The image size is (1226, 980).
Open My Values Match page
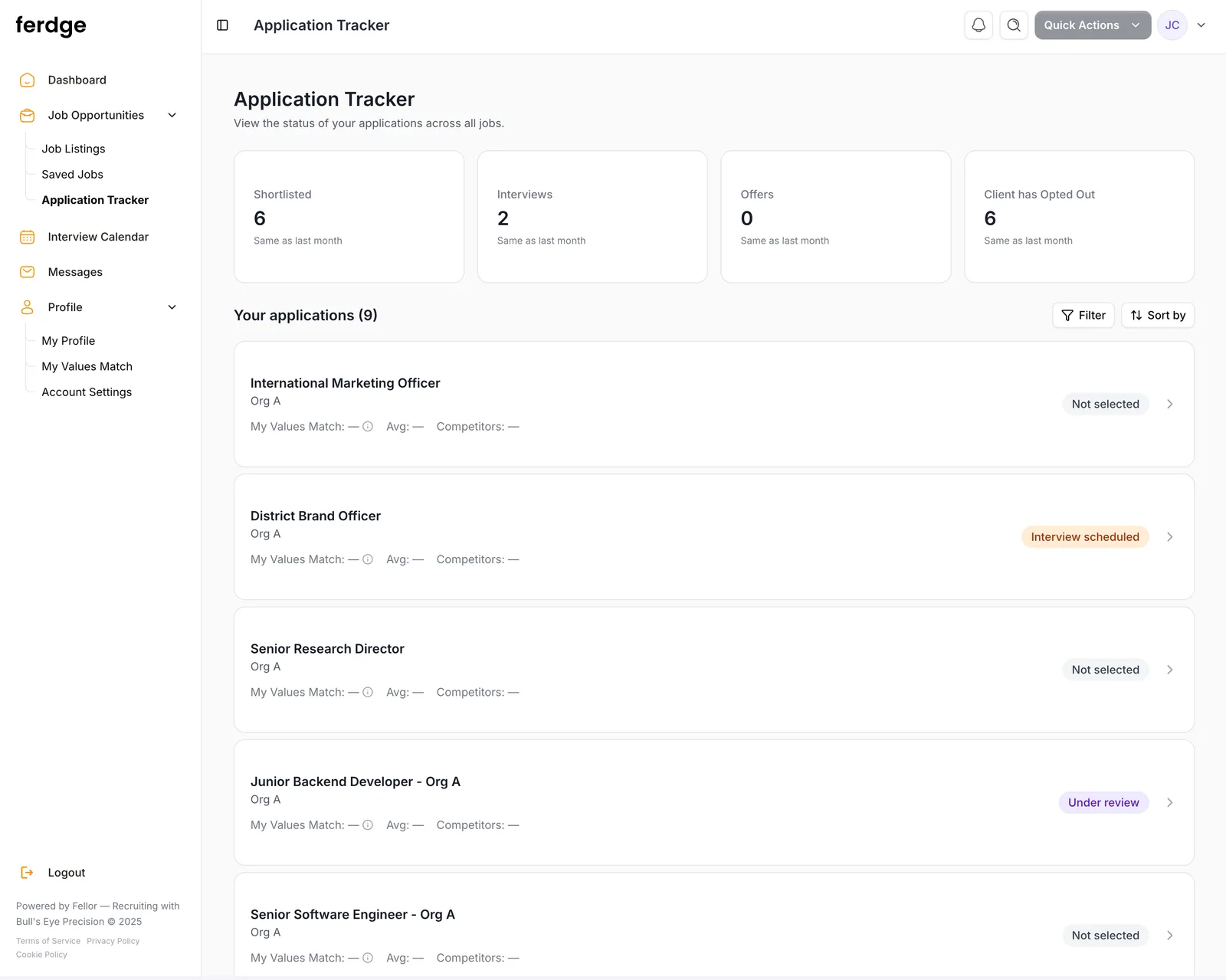(87, 366)
